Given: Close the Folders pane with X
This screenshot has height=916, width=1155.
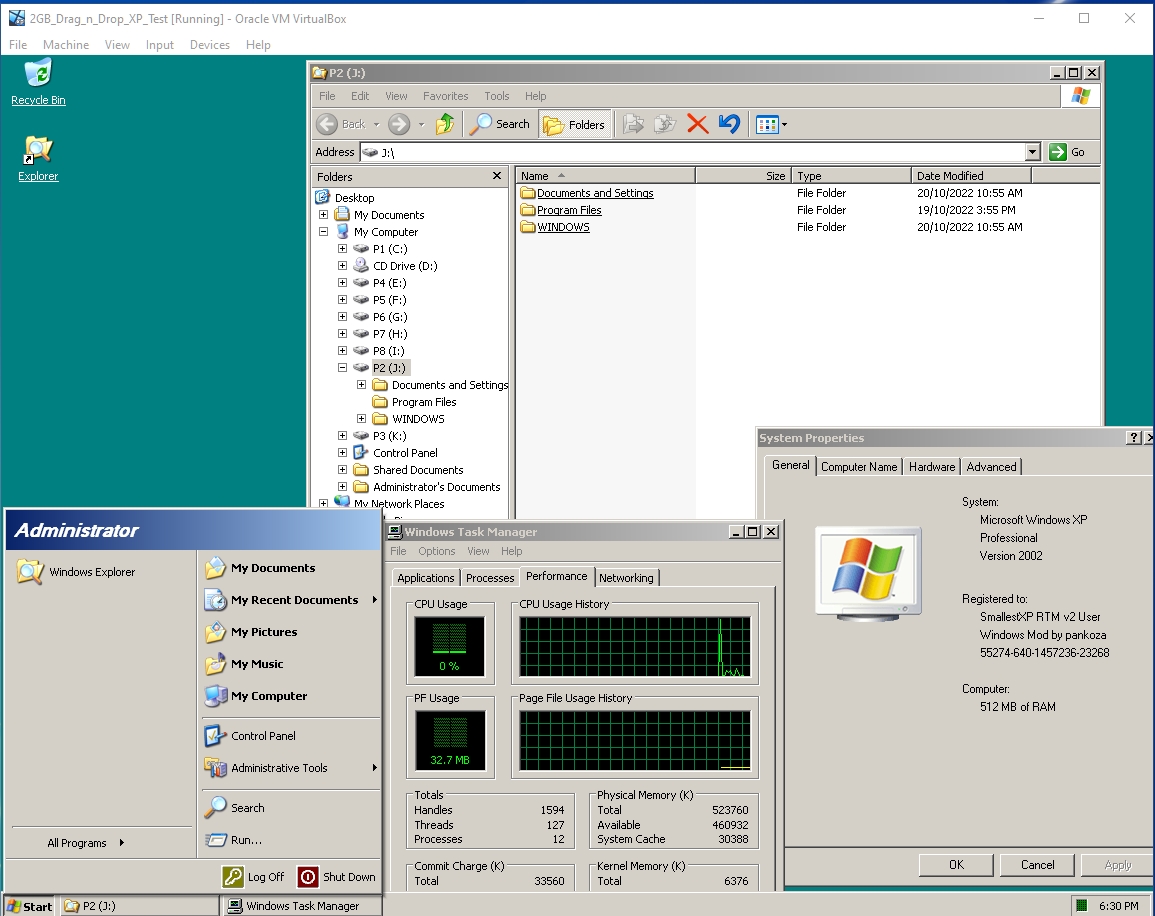Looking at the screenshot, I should pyautogui.click(x=496, y=176).
